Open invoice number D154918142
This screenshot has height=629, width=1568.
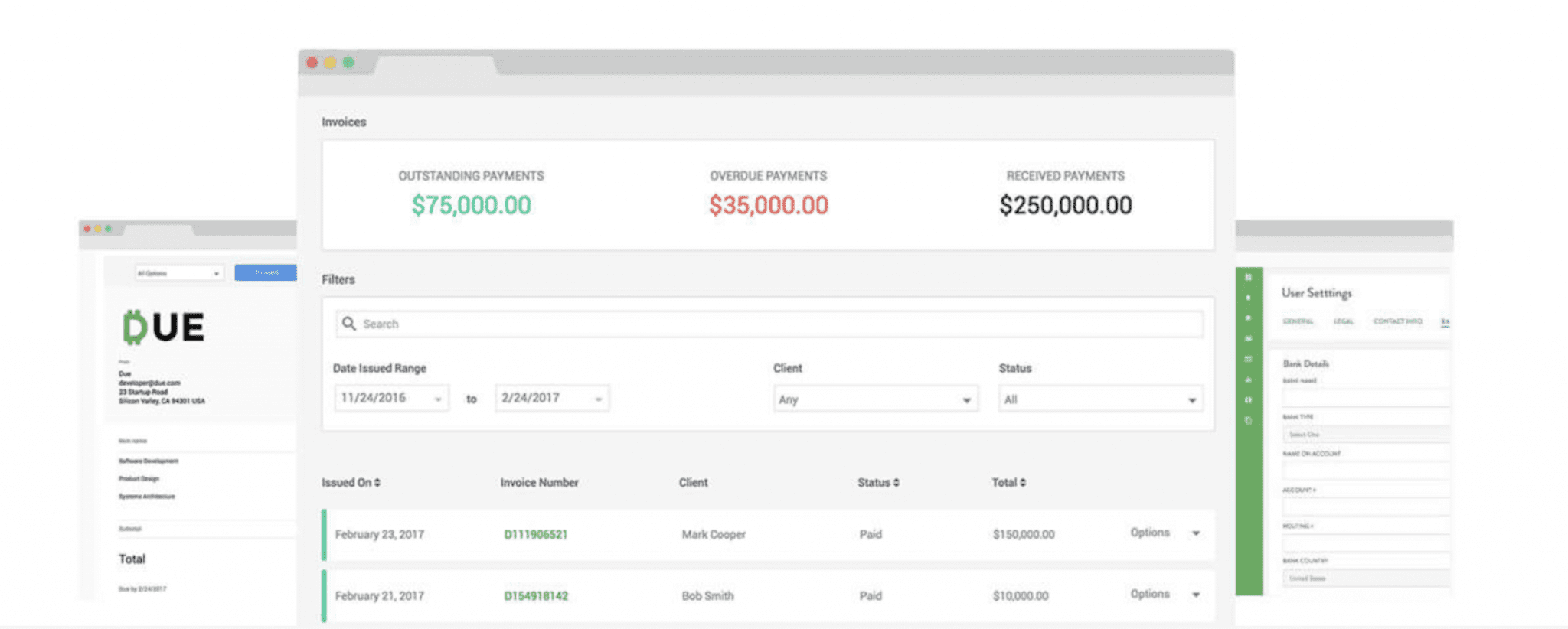(x=536, y=596)
